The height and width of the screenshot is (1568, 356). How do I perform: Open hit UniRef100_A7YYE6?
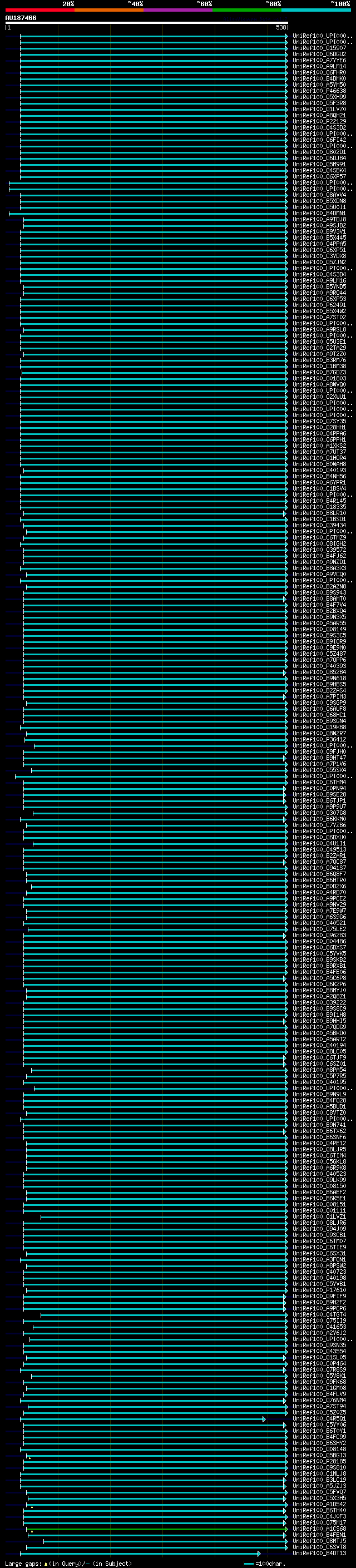click(319, 60)
